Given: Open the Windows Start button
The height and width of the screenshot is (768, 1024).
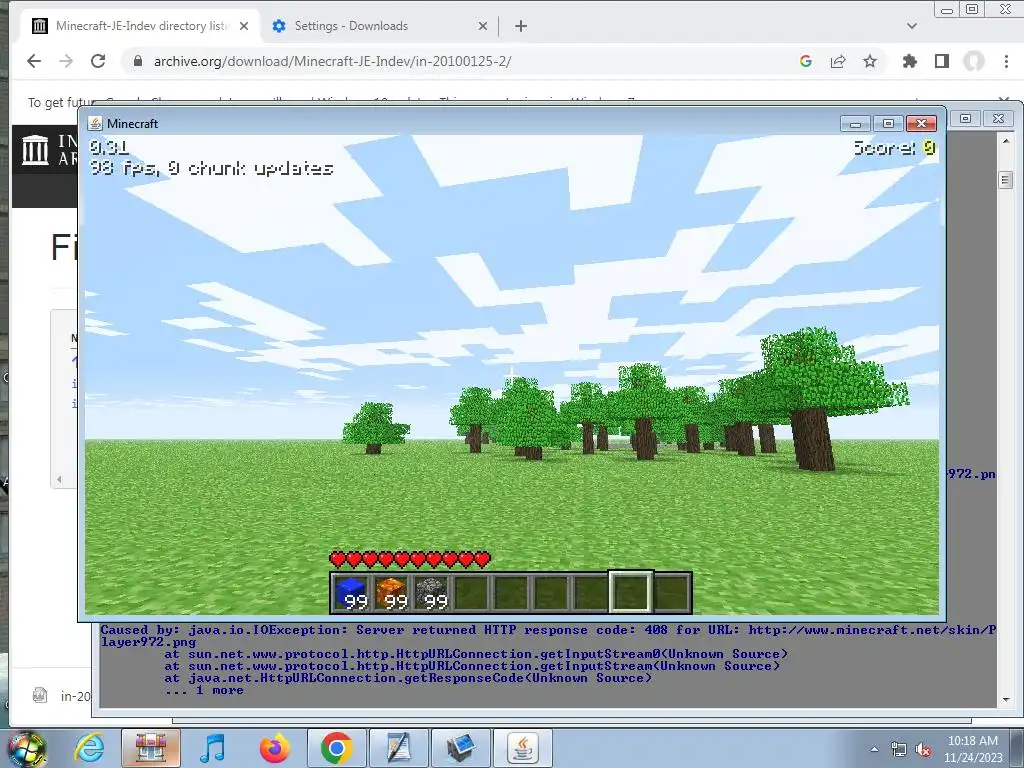Looking at the screenshot, I should pyautogui.click(x=26, y=748).
